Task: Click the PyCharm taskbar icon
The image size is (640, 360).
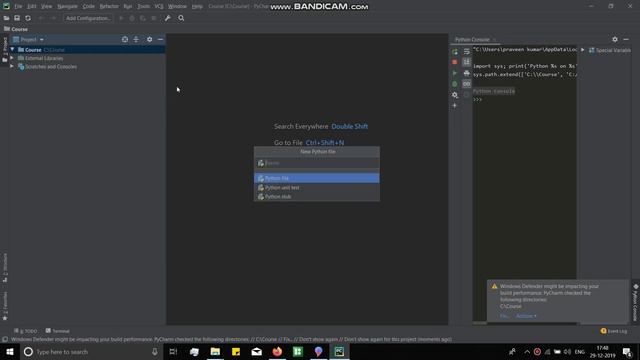Action: point(339,352)
